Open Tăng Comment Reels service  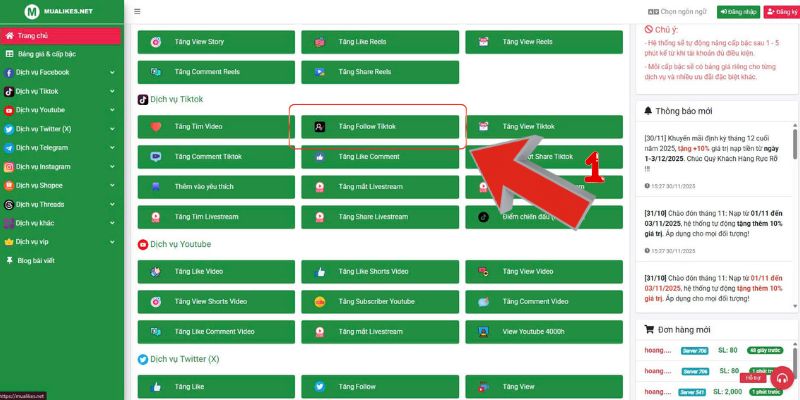[x=216, y=72]
